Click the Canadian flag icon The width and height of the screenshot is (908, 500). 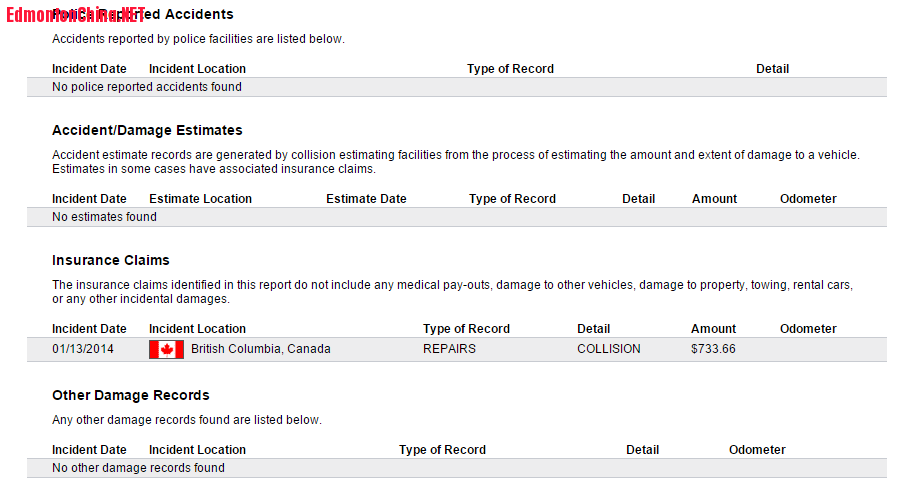pyautogui.click(x=166, y=349)
